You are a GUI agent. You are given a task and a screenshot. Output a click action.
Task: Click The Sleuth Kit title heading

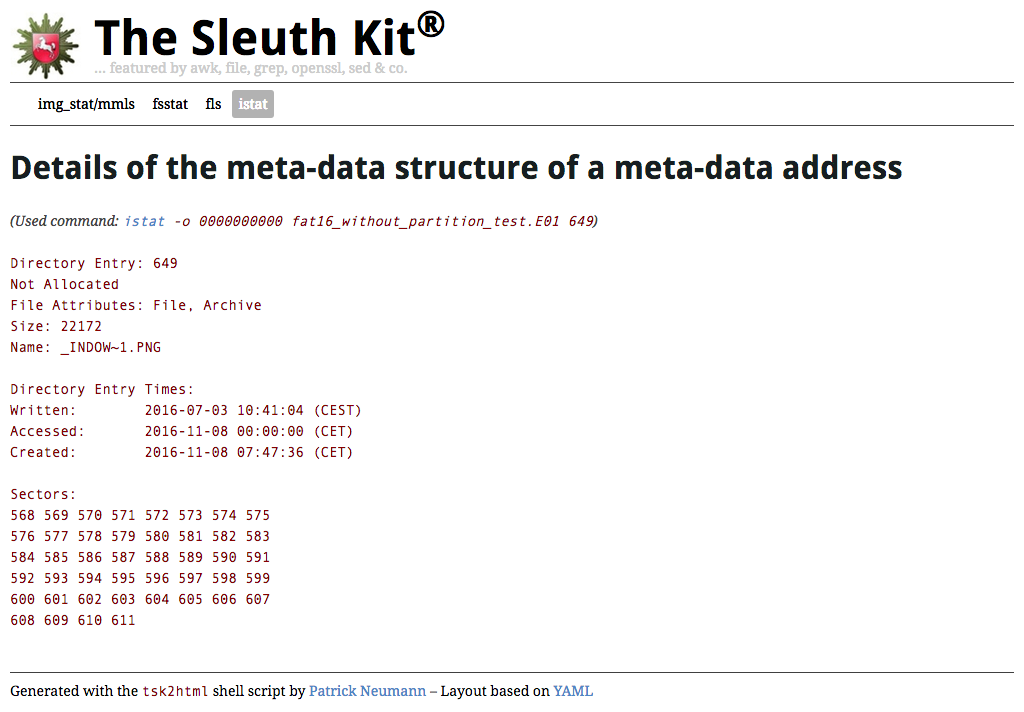coord(270,36)
